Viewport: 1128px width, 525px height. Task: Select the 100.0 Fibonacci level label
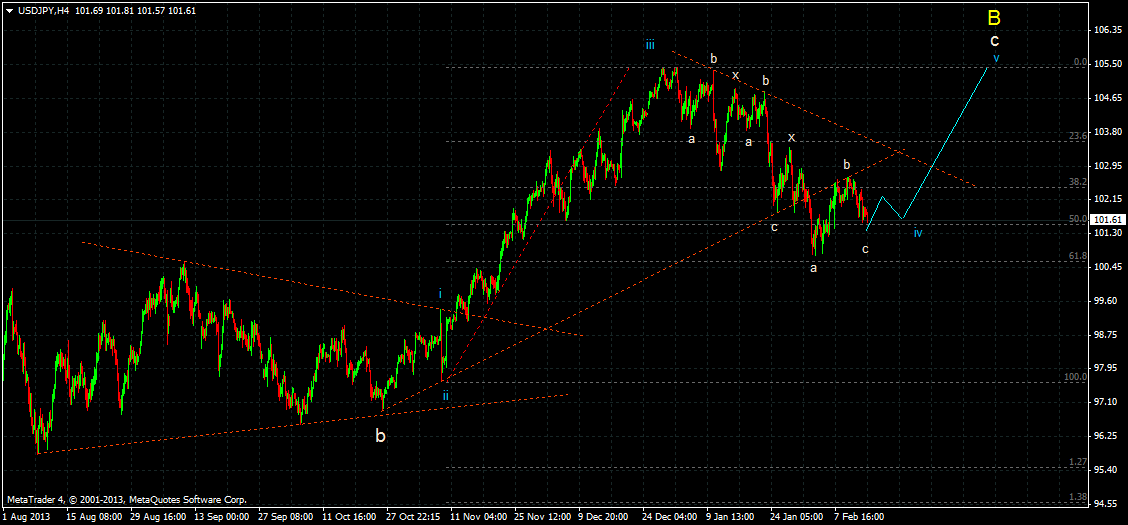coord(1075,376)
